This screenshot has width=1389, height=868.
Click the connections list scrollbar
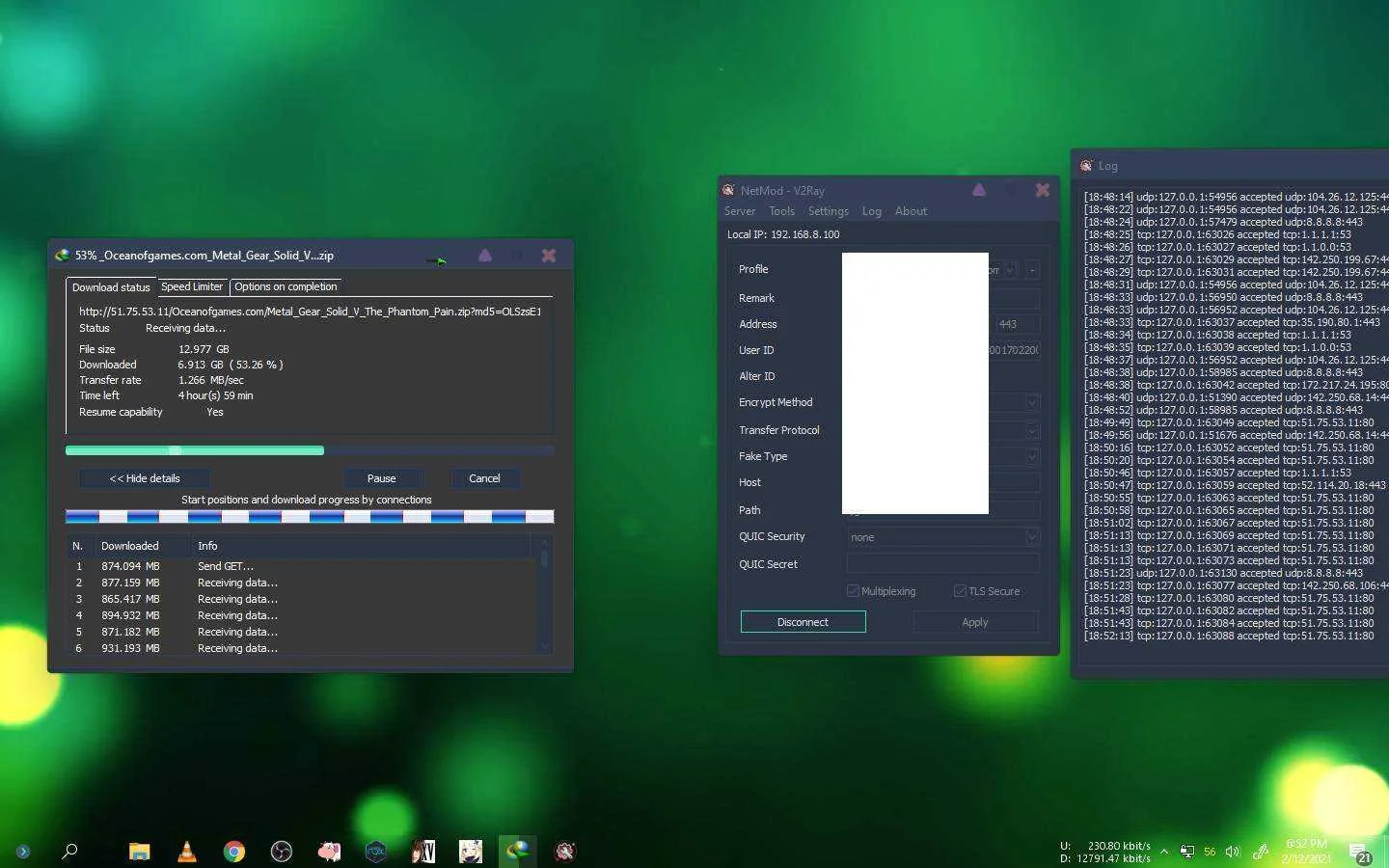tap(545, 595)
